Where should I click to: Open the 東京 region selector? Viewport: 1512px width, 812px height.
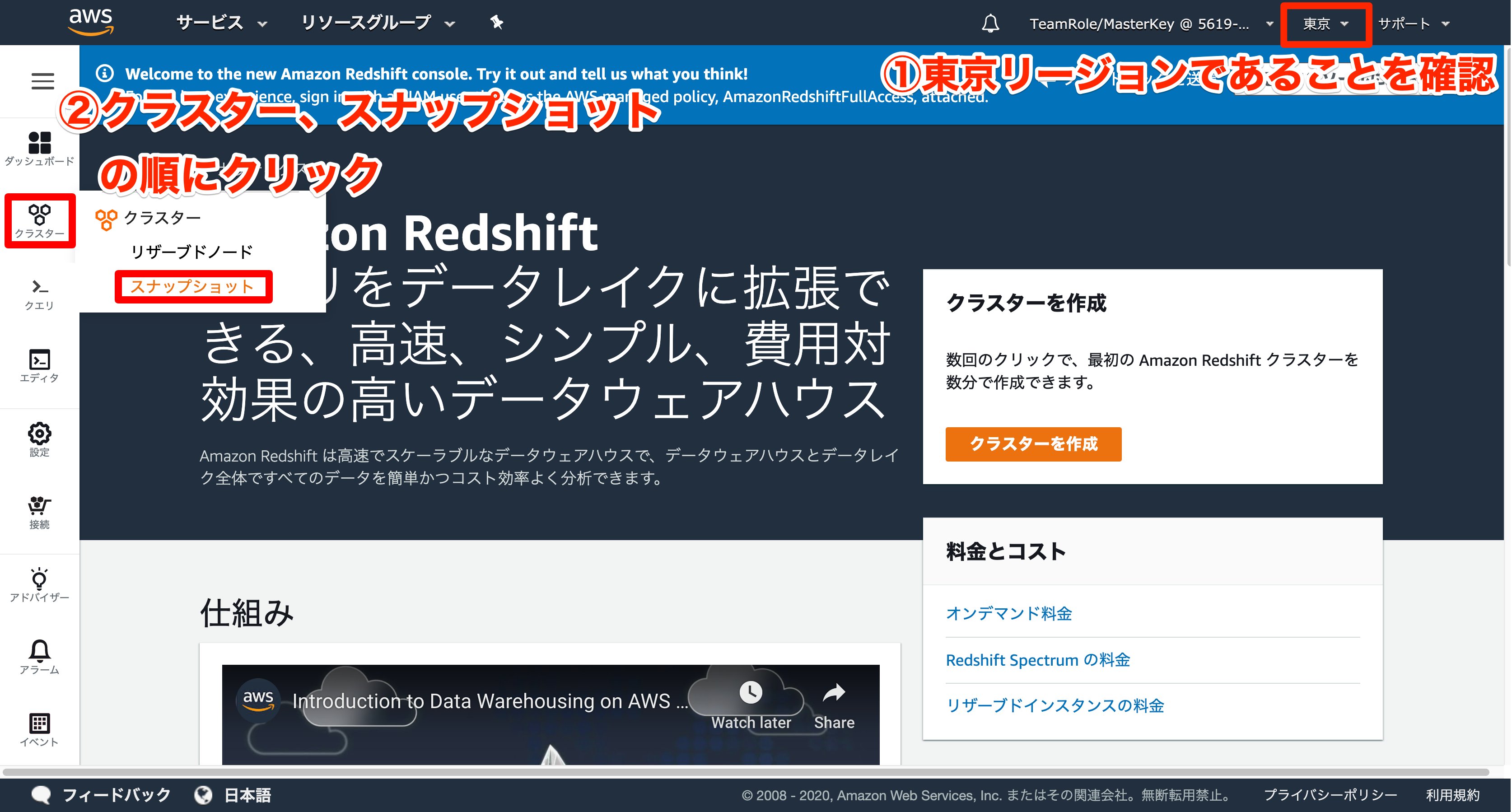click(1326, 24)
